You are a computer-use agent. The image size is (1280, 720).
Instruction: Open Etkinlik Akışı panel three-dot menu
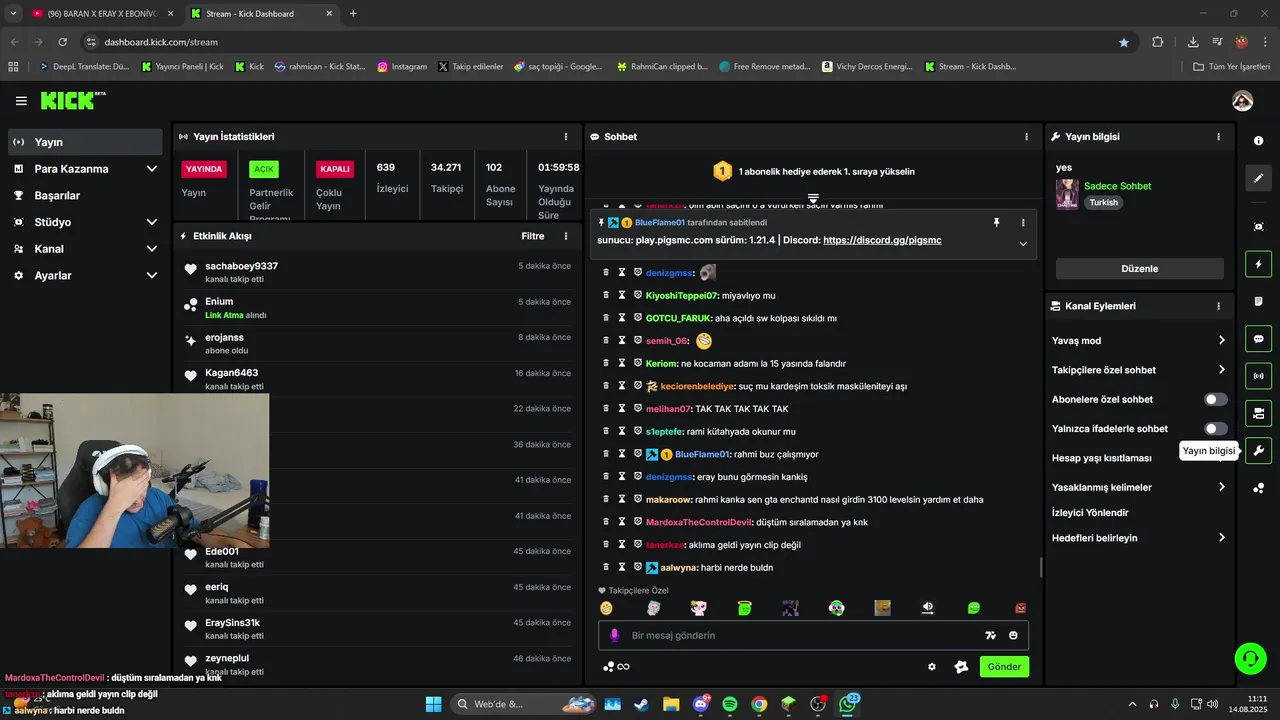tap(566, 237)
